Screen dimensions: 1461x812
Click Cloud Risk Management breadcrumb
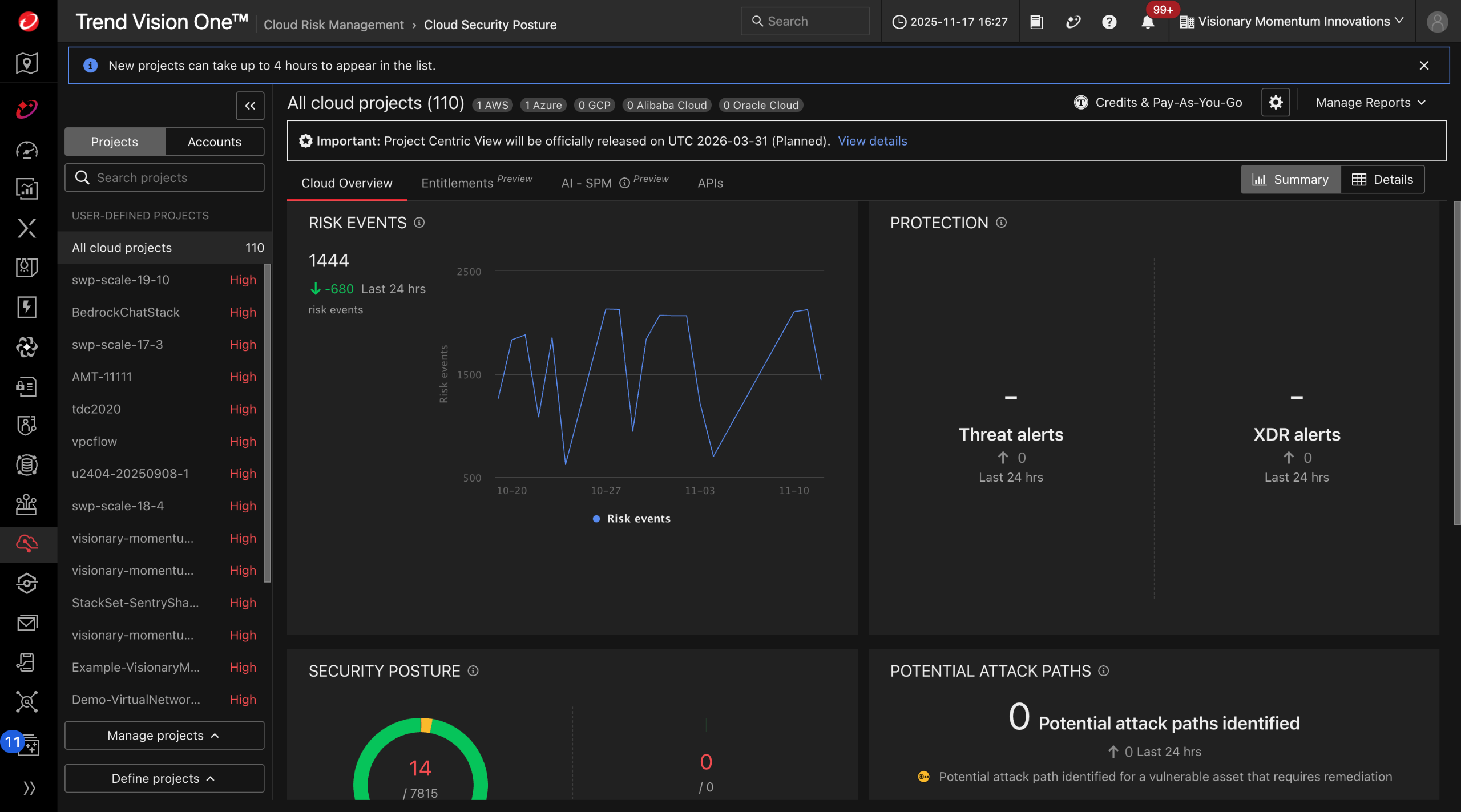point(333,25)
